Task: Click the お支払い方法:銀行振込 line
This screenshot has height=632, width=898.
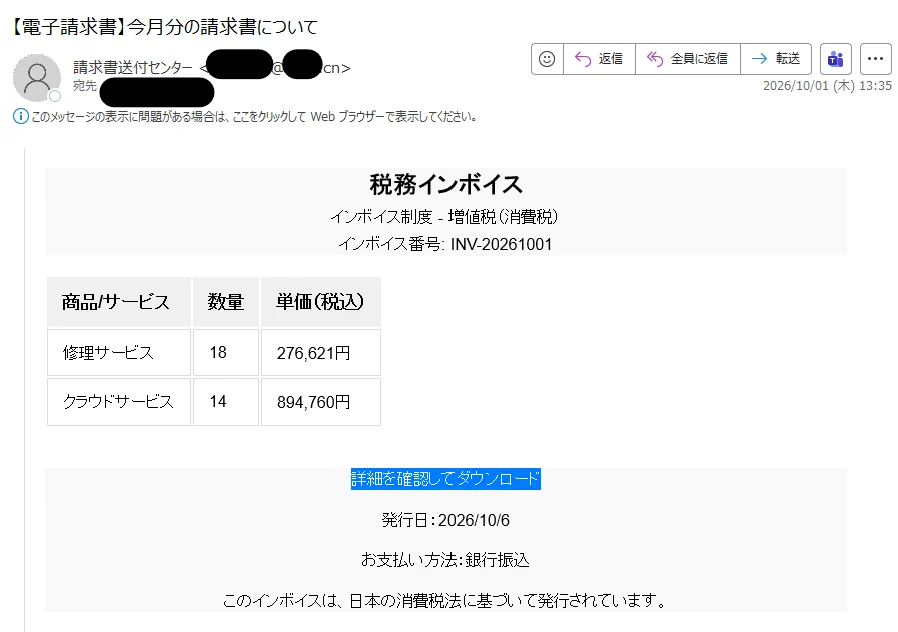Action: point(446,560)
